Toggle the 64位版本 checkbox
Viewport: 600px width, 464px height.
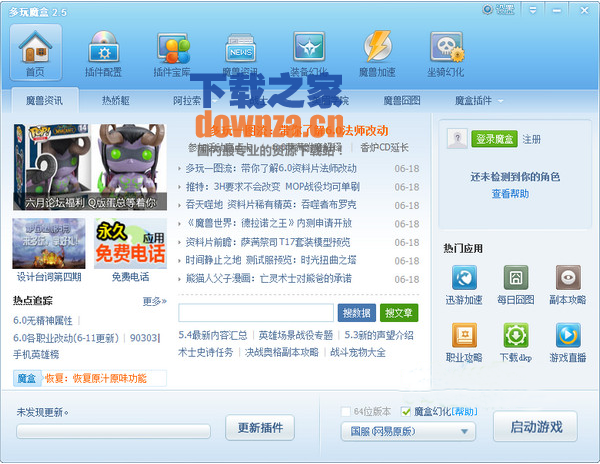(x=346, y=412)
